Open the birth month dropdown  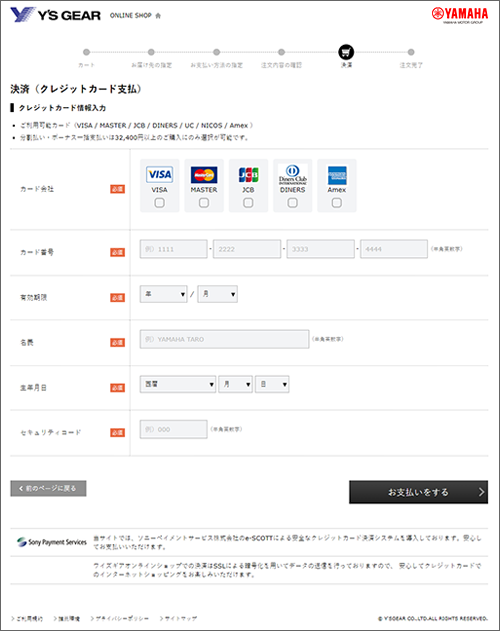[x=236, y=384]
